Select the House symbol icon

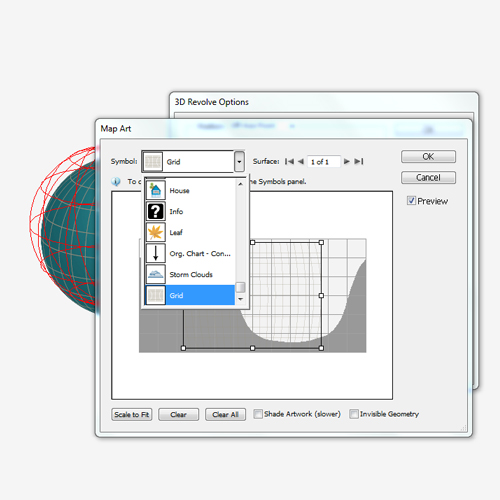156,190
